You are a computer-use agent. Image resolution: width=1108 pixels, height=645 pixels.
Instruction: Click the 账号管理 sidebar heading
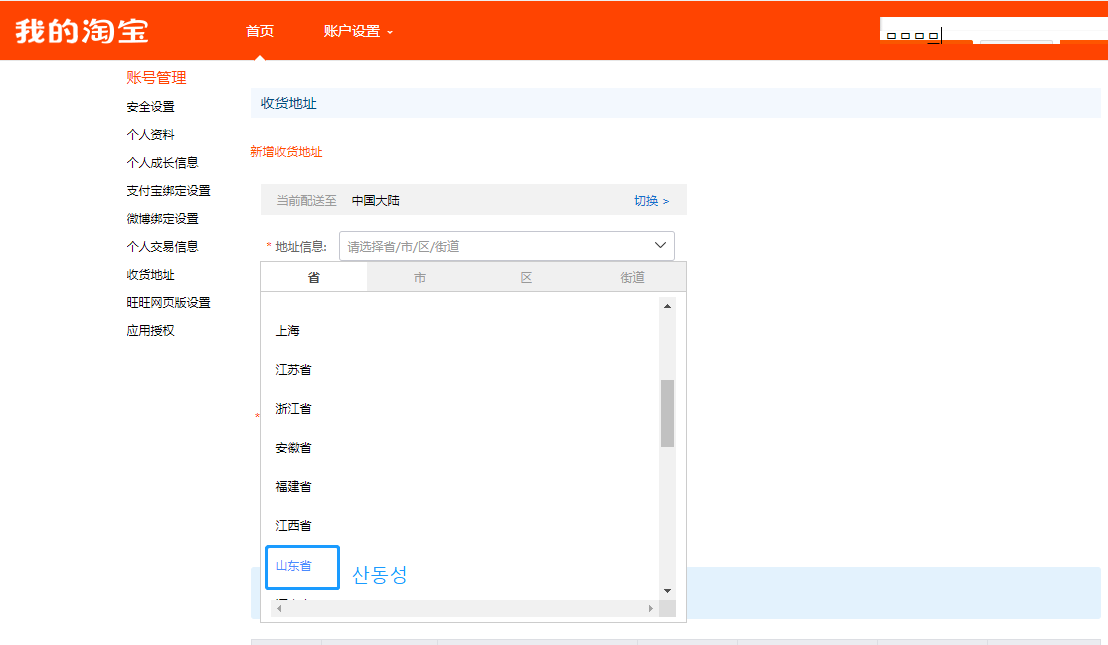156,78
